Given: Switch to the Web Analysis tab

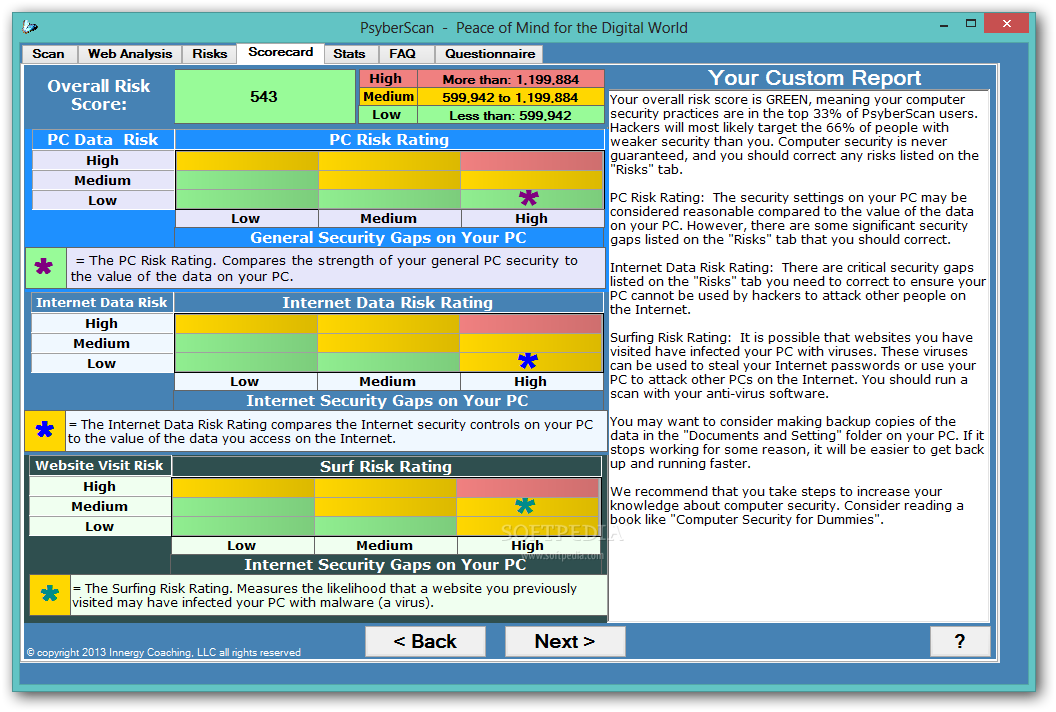Looking at the screenshot, I should (130, 54).
